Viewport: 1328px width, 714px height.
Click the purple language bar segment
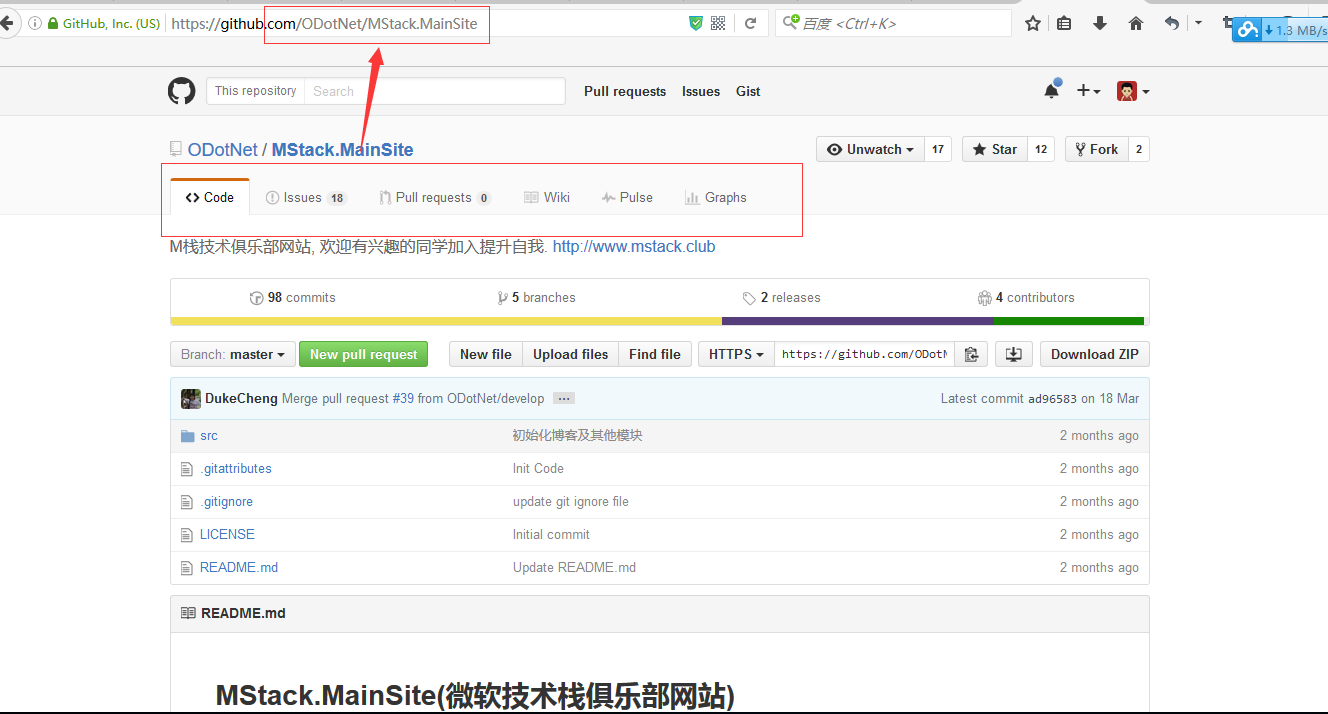click(x=858, y=321)
